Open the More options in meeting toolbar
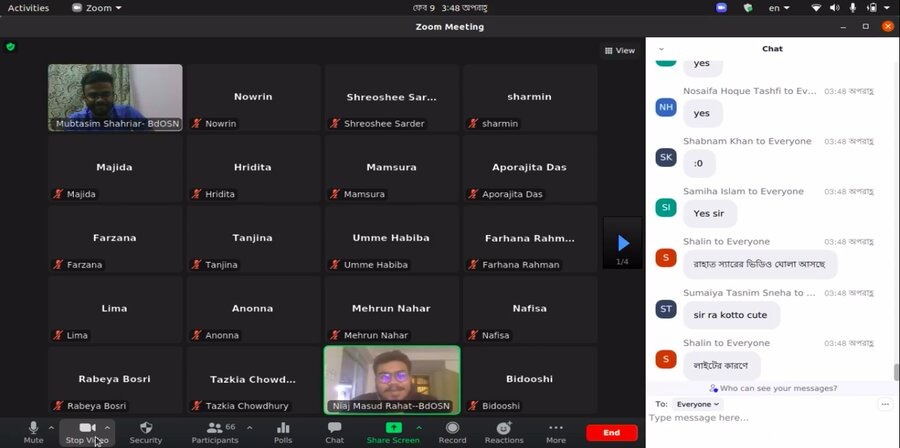 click(556, 431)
